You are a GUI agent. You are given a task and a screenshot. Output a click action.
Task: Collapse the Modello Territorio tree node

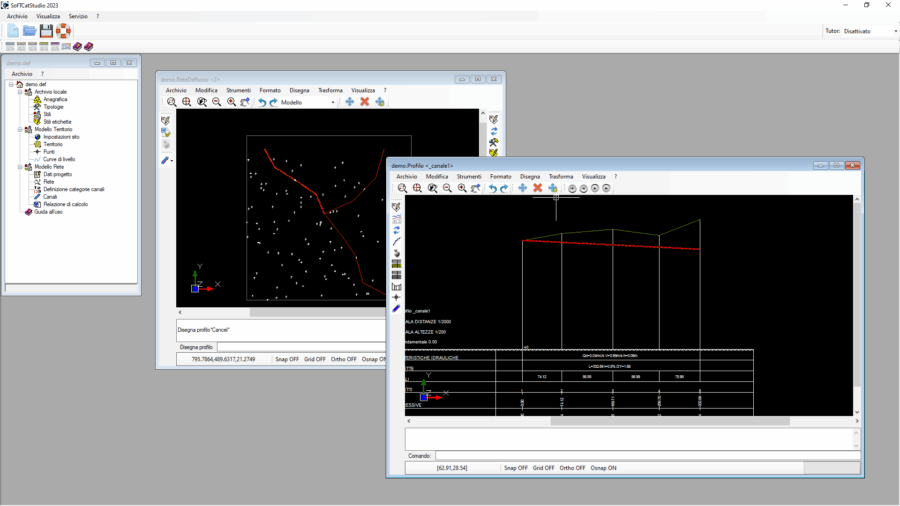coord(20,129)
